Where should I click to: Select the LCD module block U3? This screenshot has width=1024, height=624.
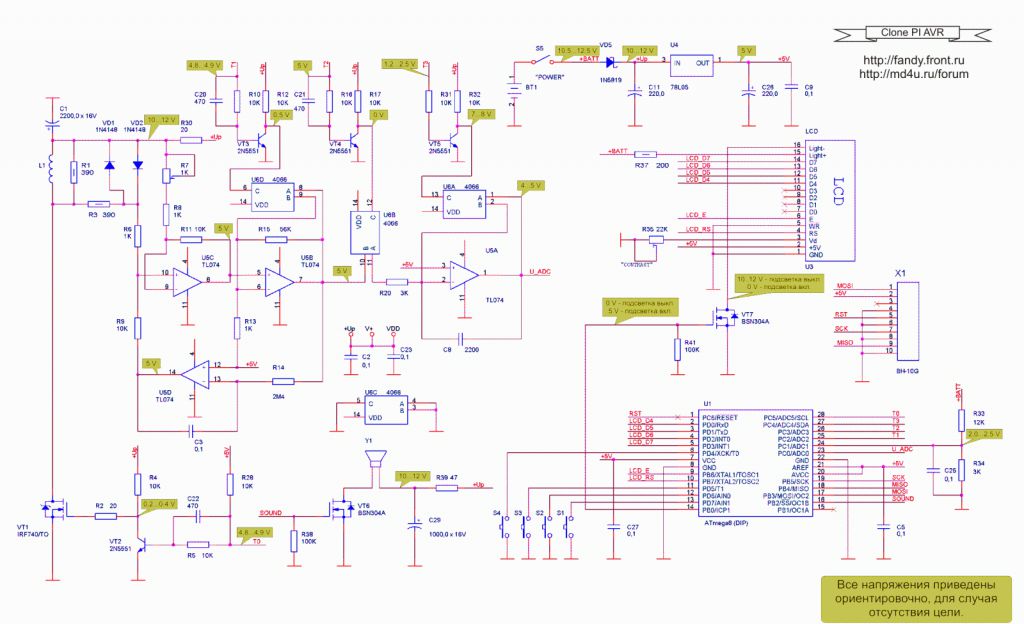pyautogui.click(x=830, y=200)
